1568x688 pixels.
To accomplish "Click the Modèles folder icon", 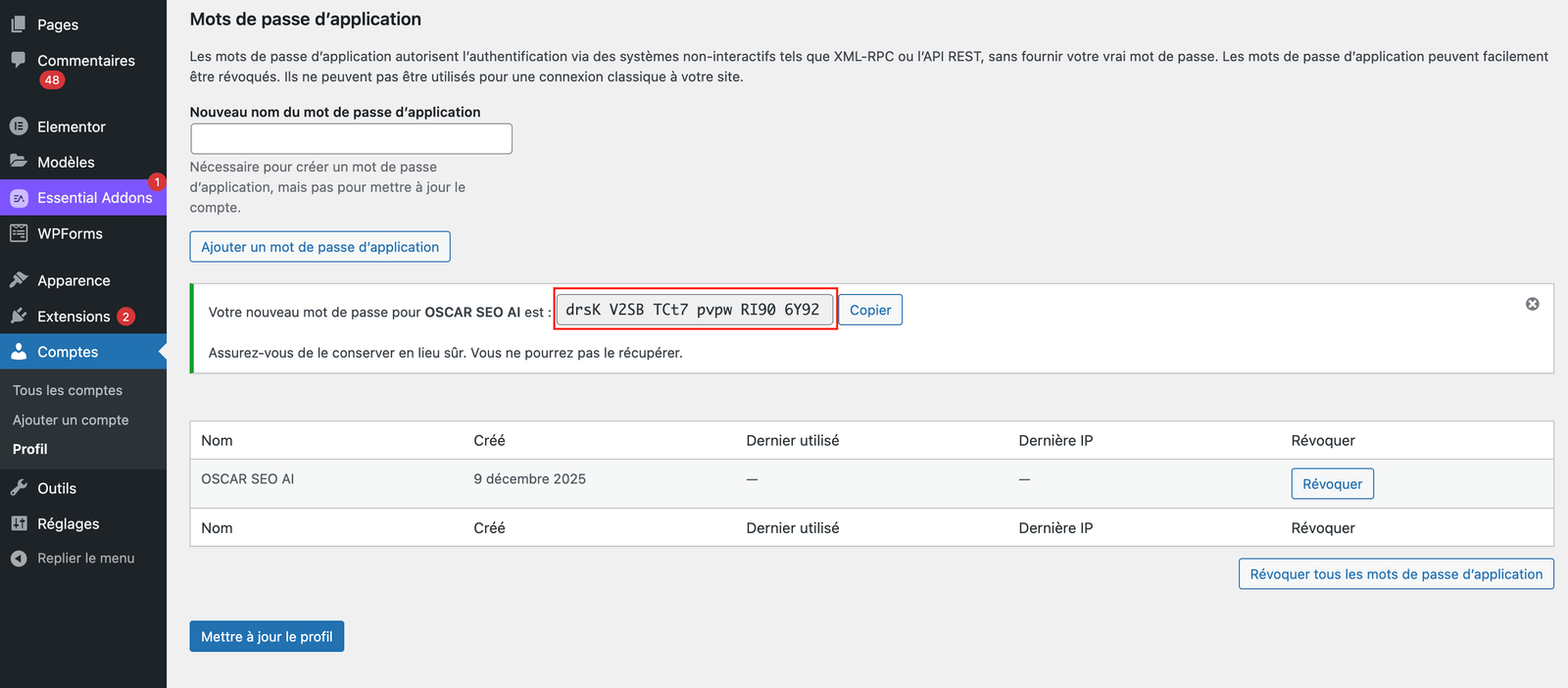I will pyautogui.click(x=19, y=162).
